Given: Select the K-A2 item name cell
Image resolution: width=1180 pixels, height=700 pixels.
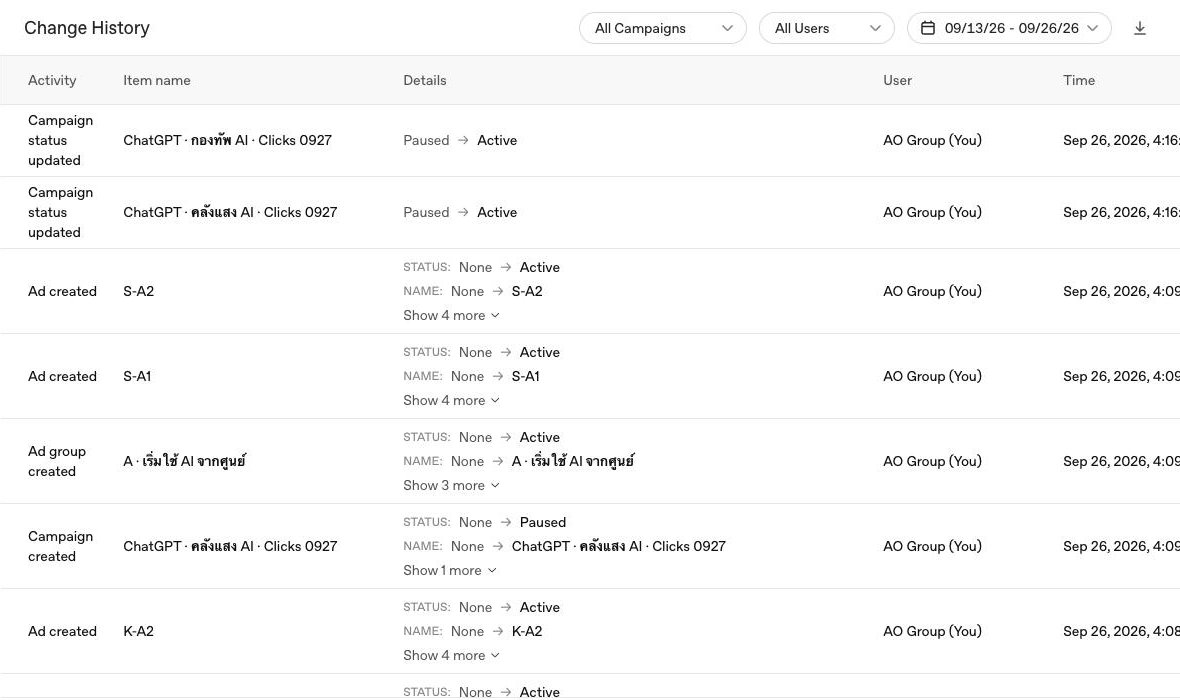Looking at the screenshot, I should pyautogui.click(x=138, y=632).
